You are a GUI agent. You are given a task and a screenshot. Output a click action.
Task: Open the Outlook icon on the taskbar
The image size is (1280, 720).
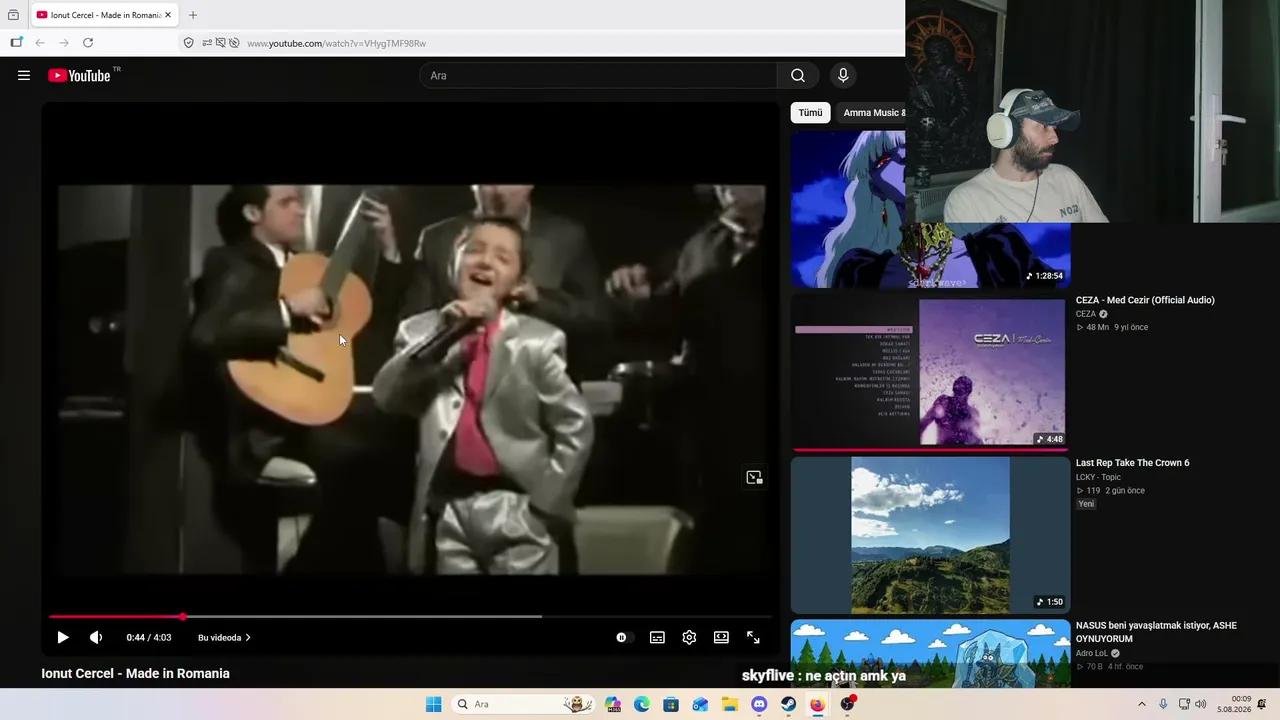tap(700, 704)
